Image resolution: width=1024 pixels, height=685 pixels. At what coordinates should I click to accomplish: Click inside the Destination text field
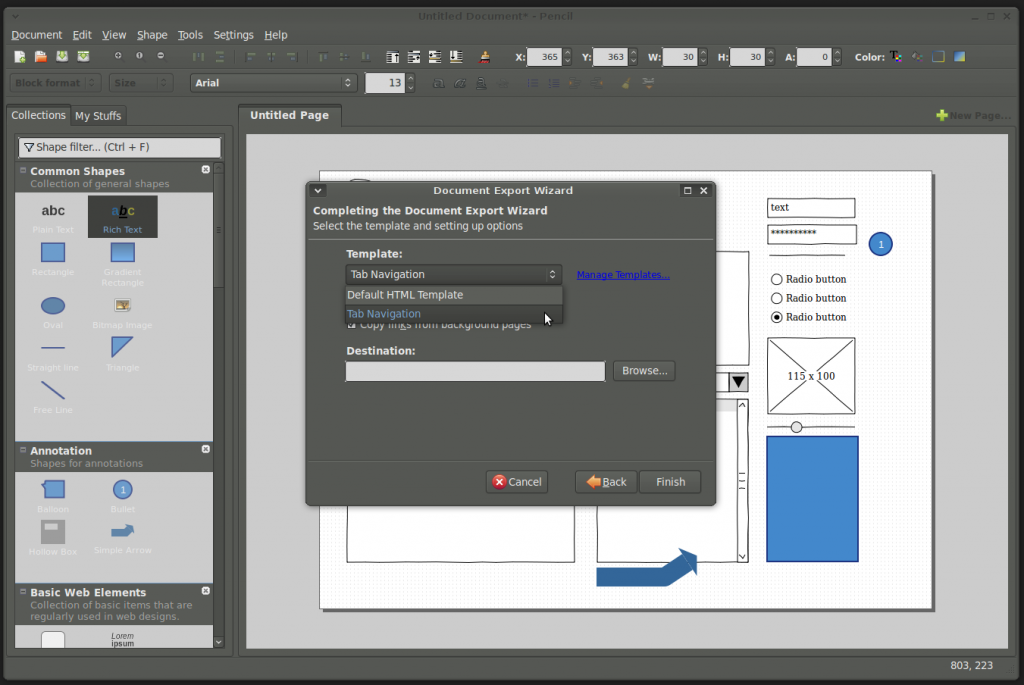point(475,370)
